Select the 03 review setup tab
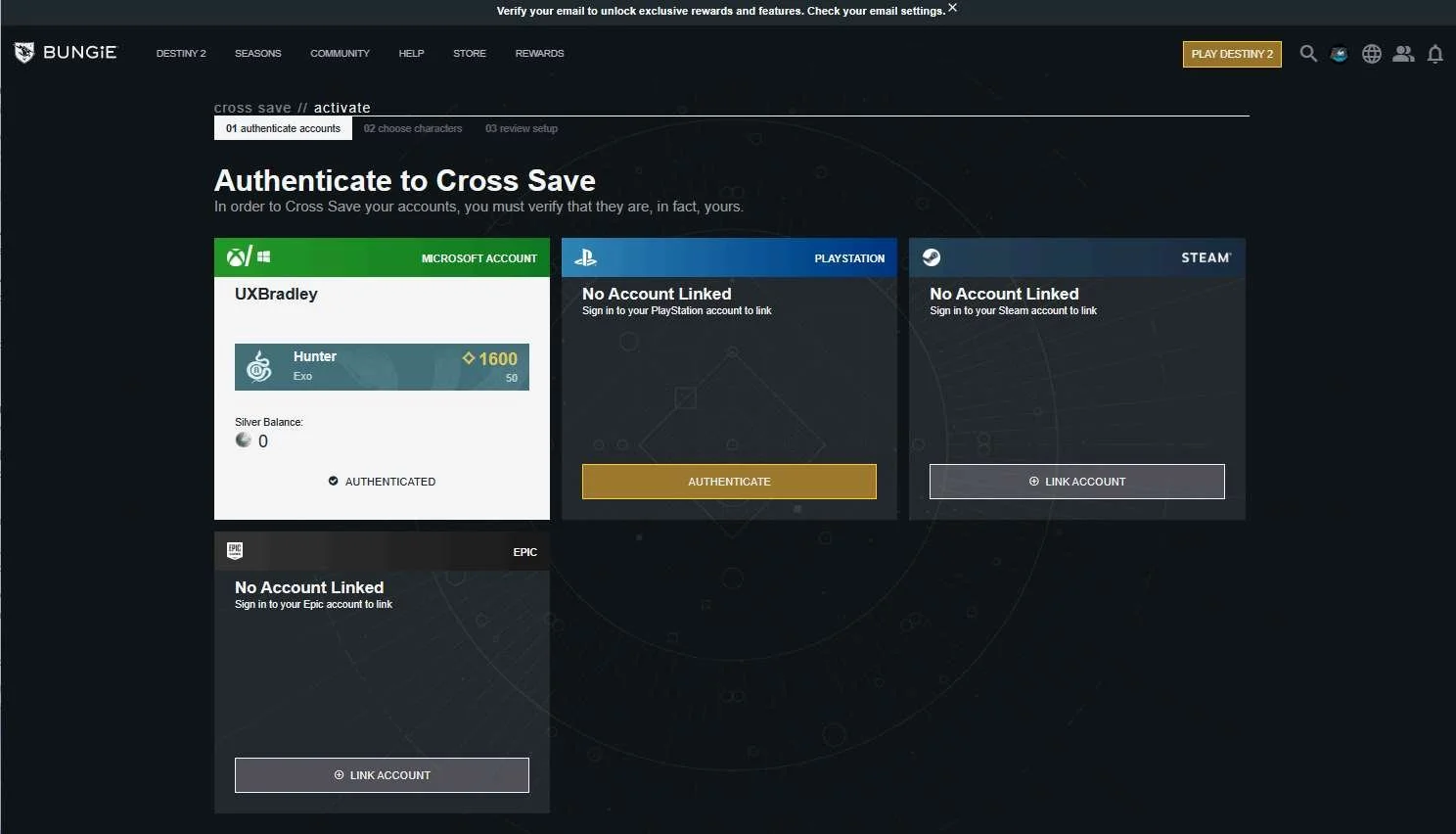Viewport: 1456px width, 834px height. pyautogui.click(x=522, y=128)
